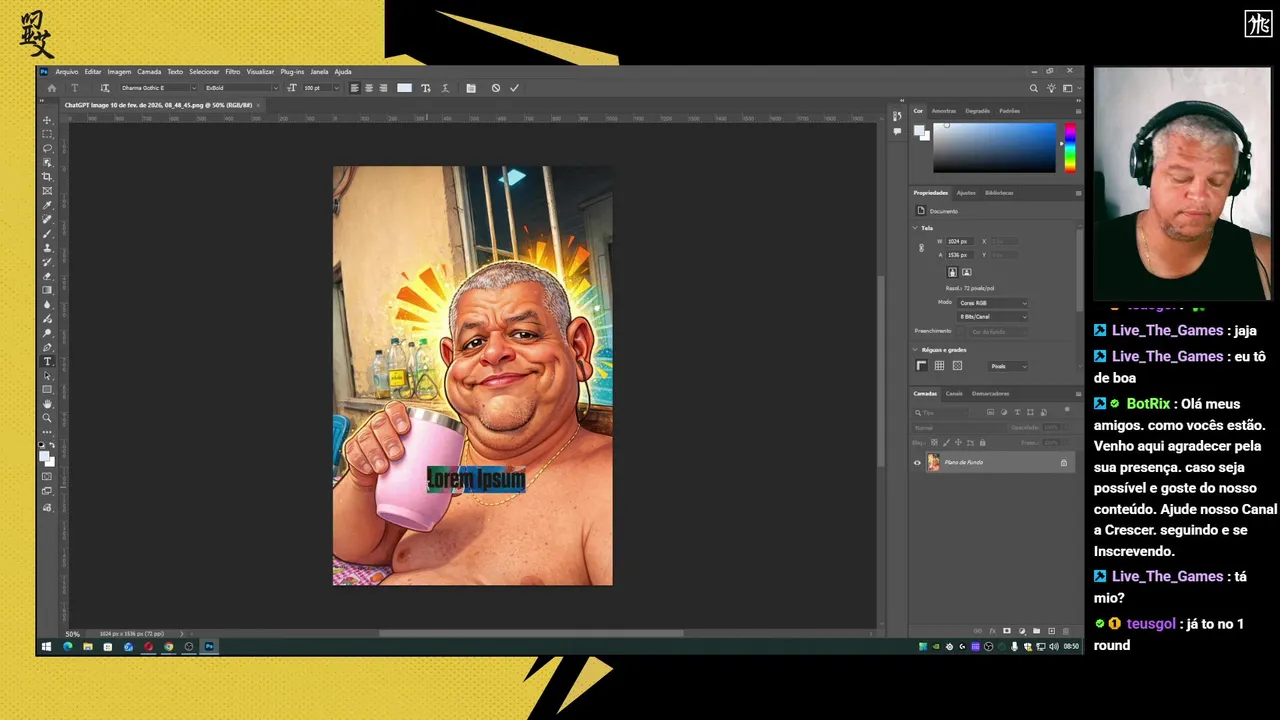Toggle text orientation in options bar
This screenshot has width=1280, height=720.
pos(105,88)
